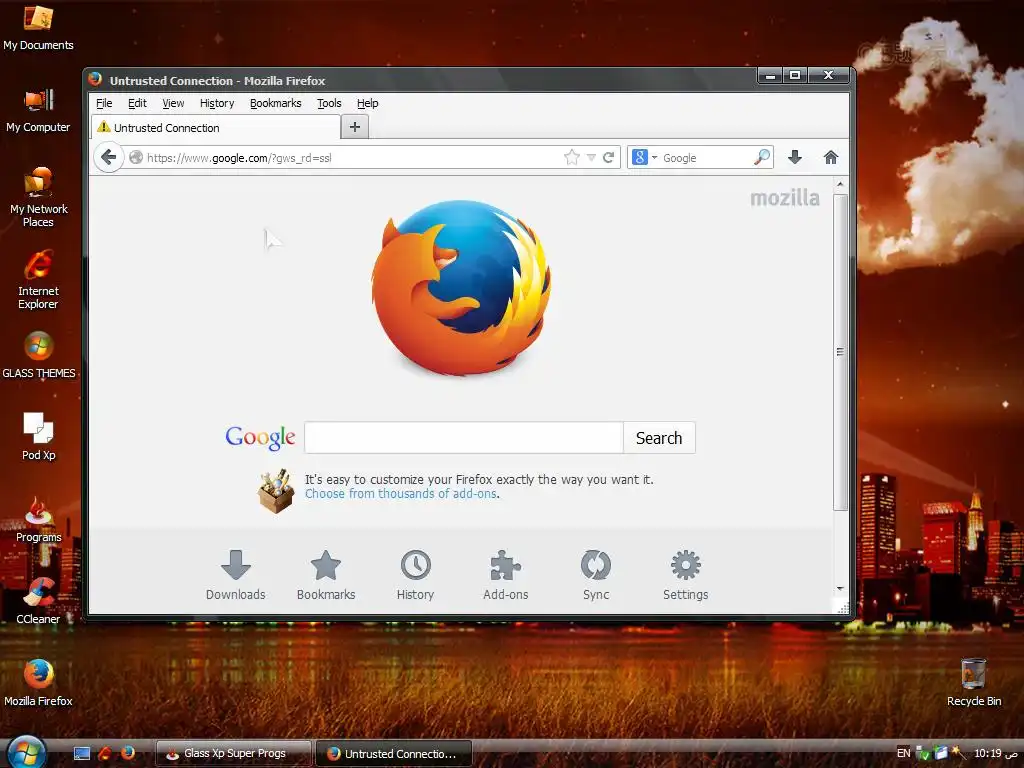This screenshot has width=1024, height=768.
Task: Select GLASS THEMES desktop icon
Action: 39,356
